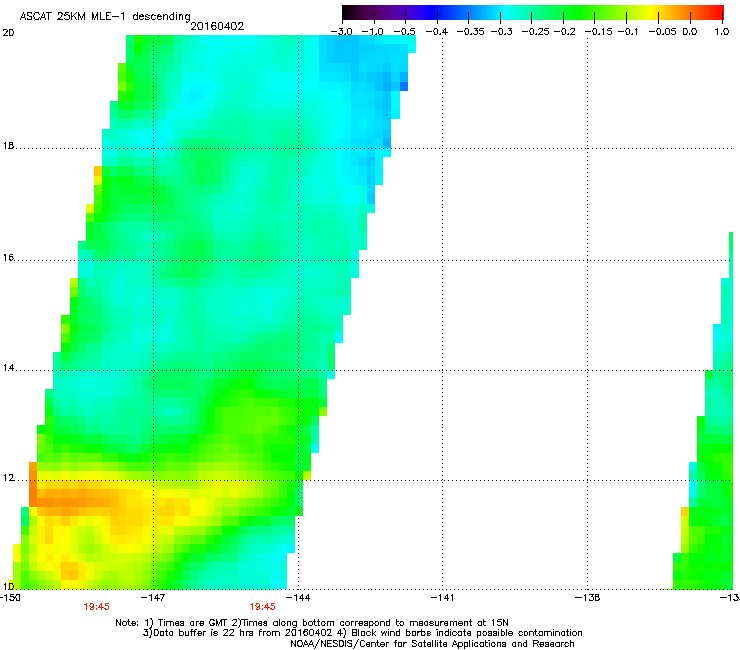Image resolution: width=740 pixels, height=650 pixels.
Task: Click the latitude axis label 20
Action: (x=8, y=33)
